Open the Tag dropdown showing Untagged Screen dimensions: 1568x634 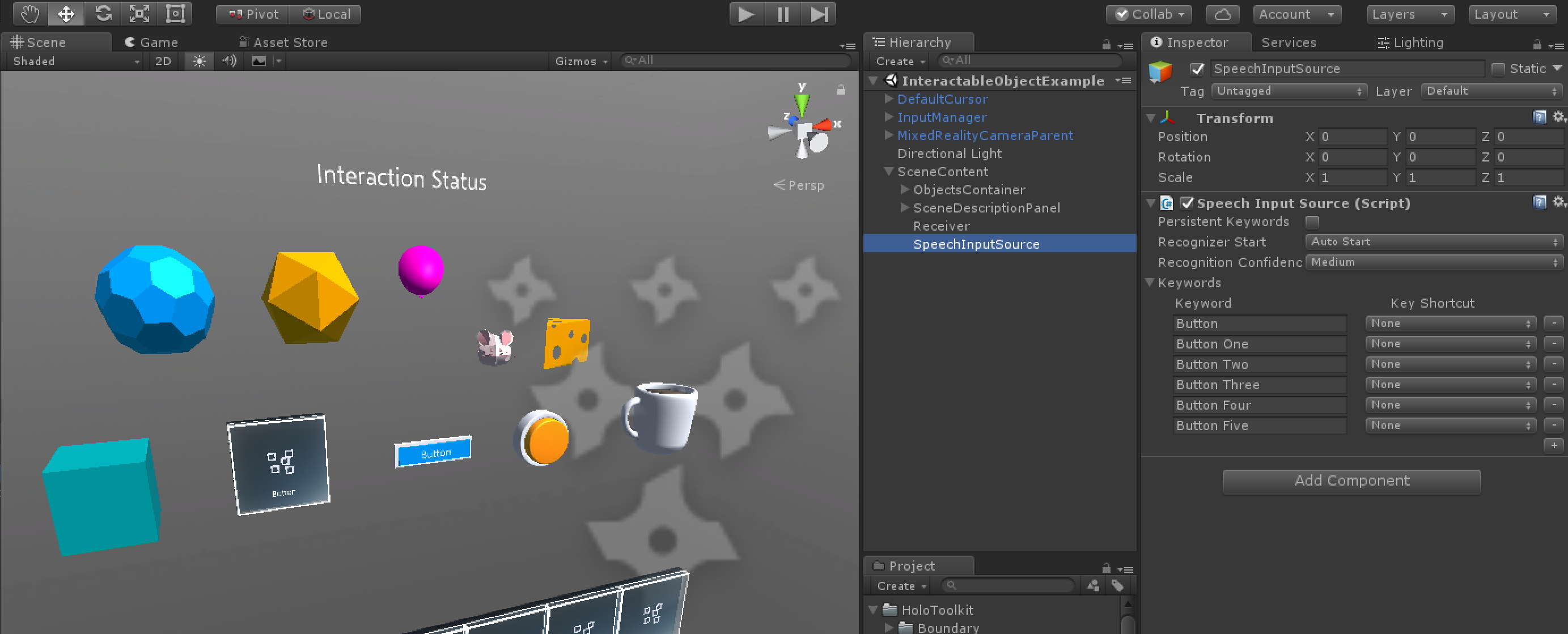point(1289,91)
